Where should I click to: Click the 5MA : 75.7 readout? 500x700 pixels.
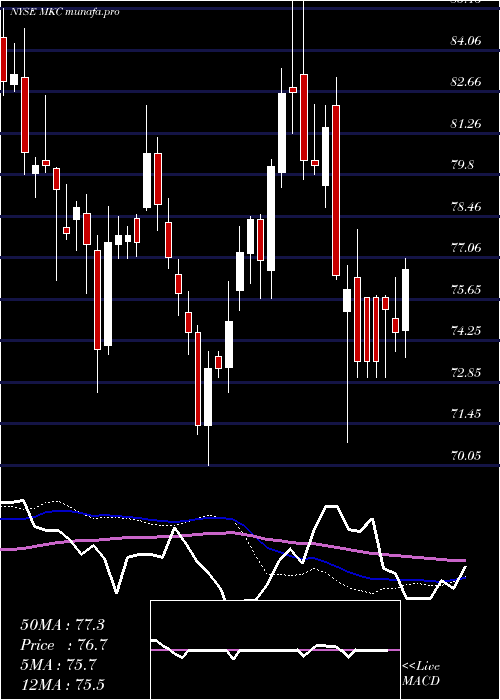coord(58,665)
